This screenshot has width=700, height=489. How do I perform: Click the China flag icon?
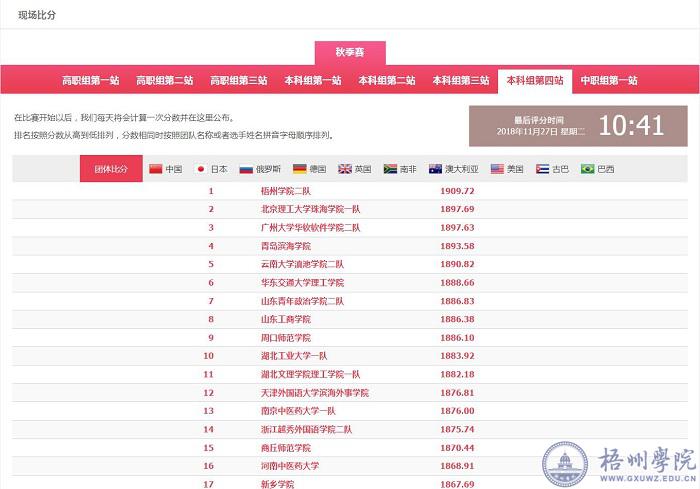pyautogui.click(x=155, y=169)
